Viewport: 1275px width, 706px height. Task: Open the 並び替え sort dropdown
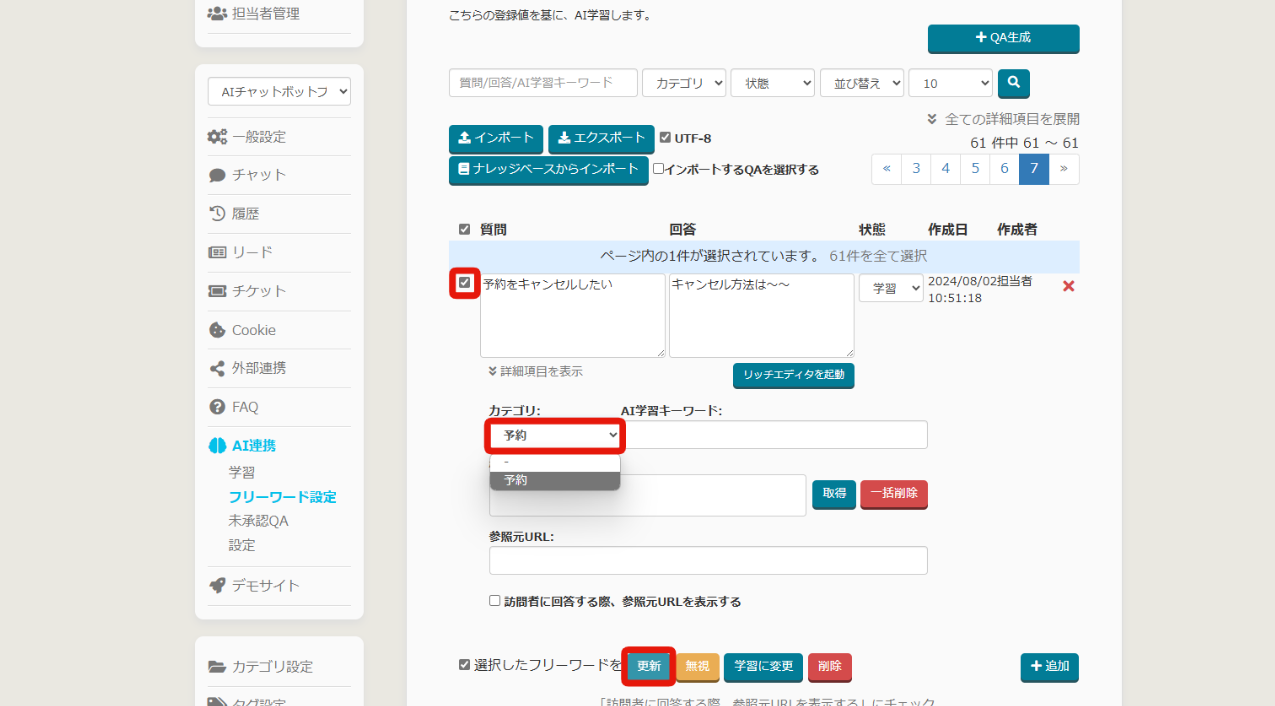point(861,83)
